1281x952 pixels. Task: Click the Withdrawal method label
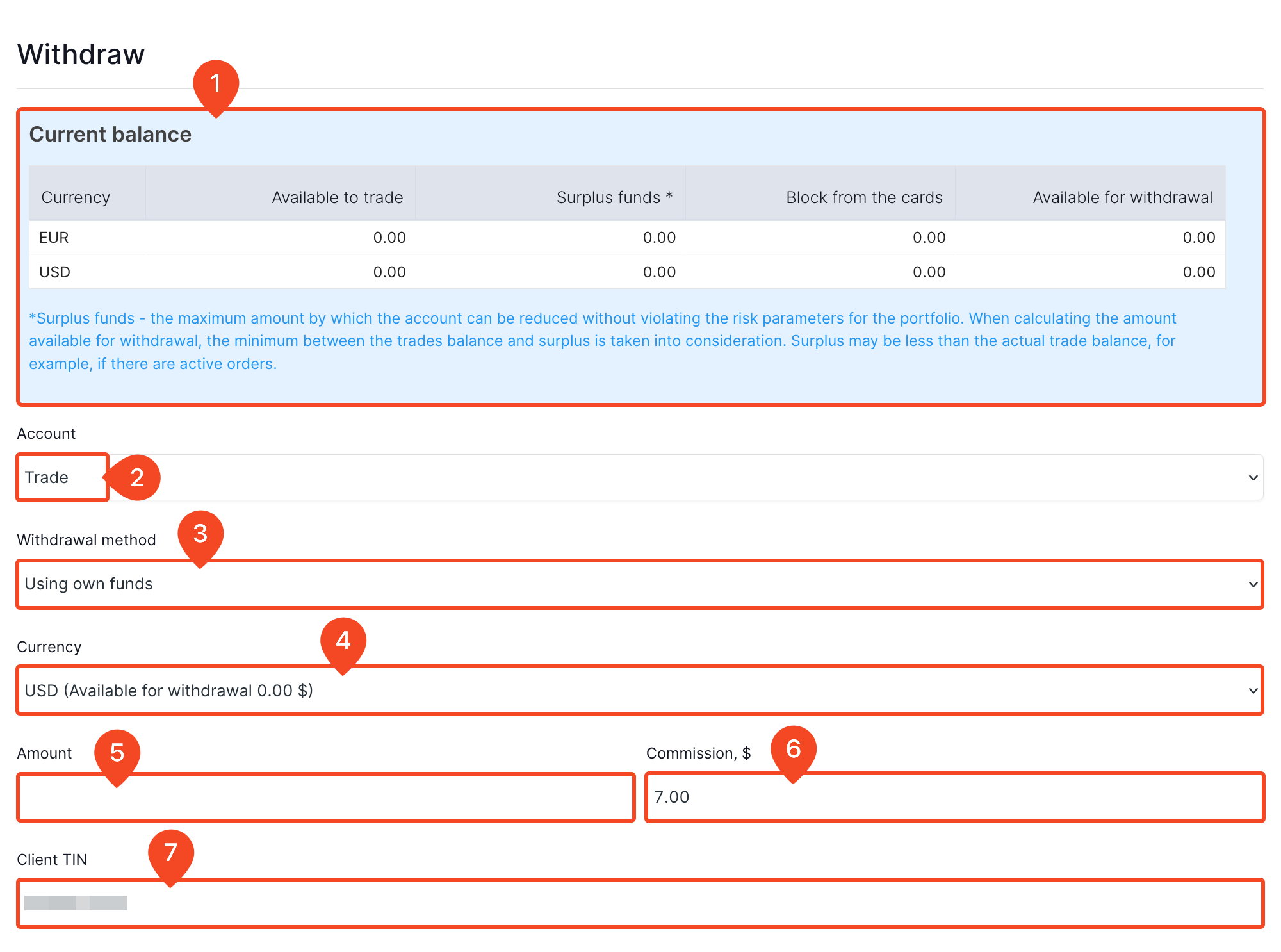pos(86,540)
